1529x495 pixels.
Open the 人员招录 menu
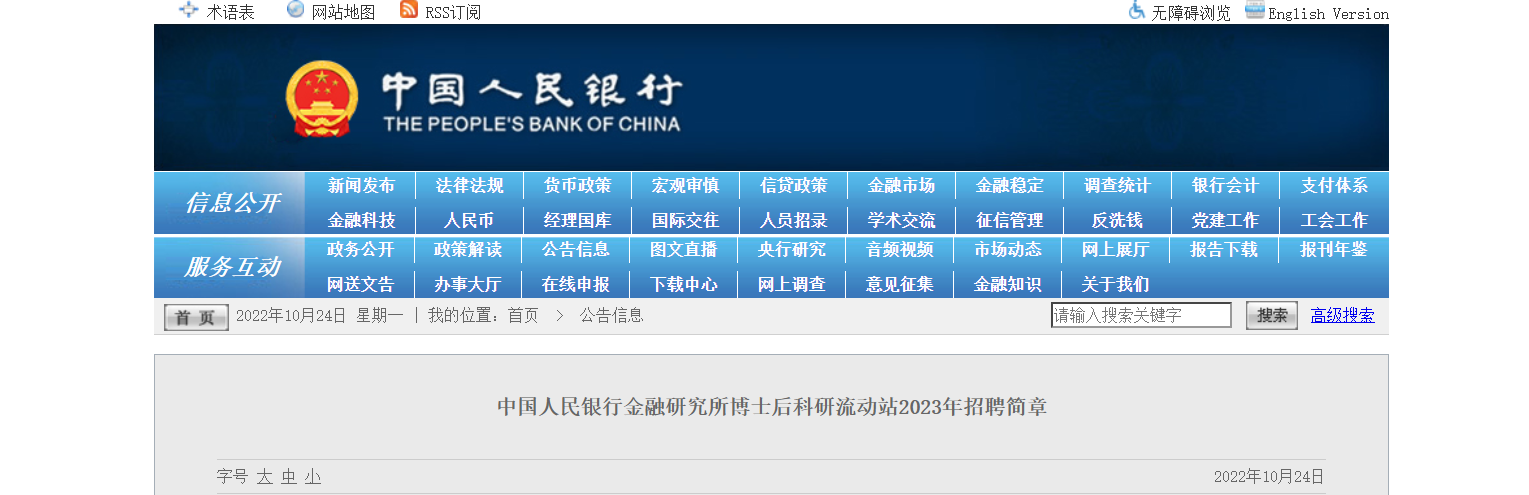pos(793,220)
